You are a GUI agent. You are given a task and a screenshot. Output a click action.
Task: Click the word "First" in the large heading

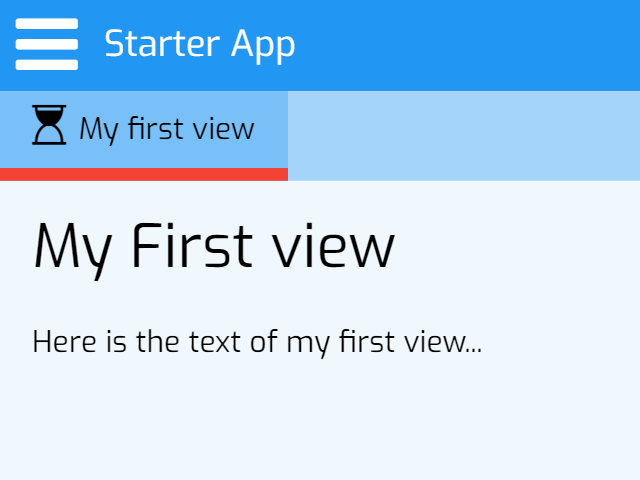point(192,245)
